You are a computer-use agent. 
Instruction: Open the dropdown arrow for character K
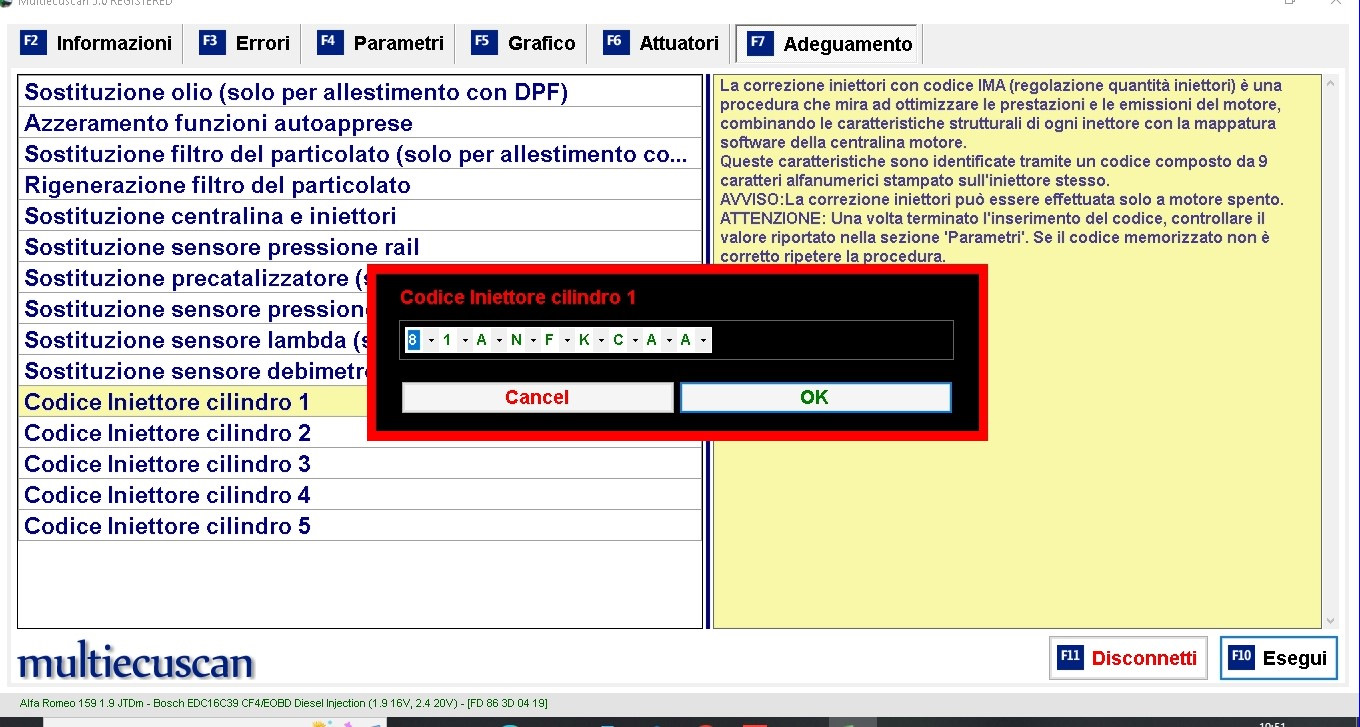[x=601, y=341]
